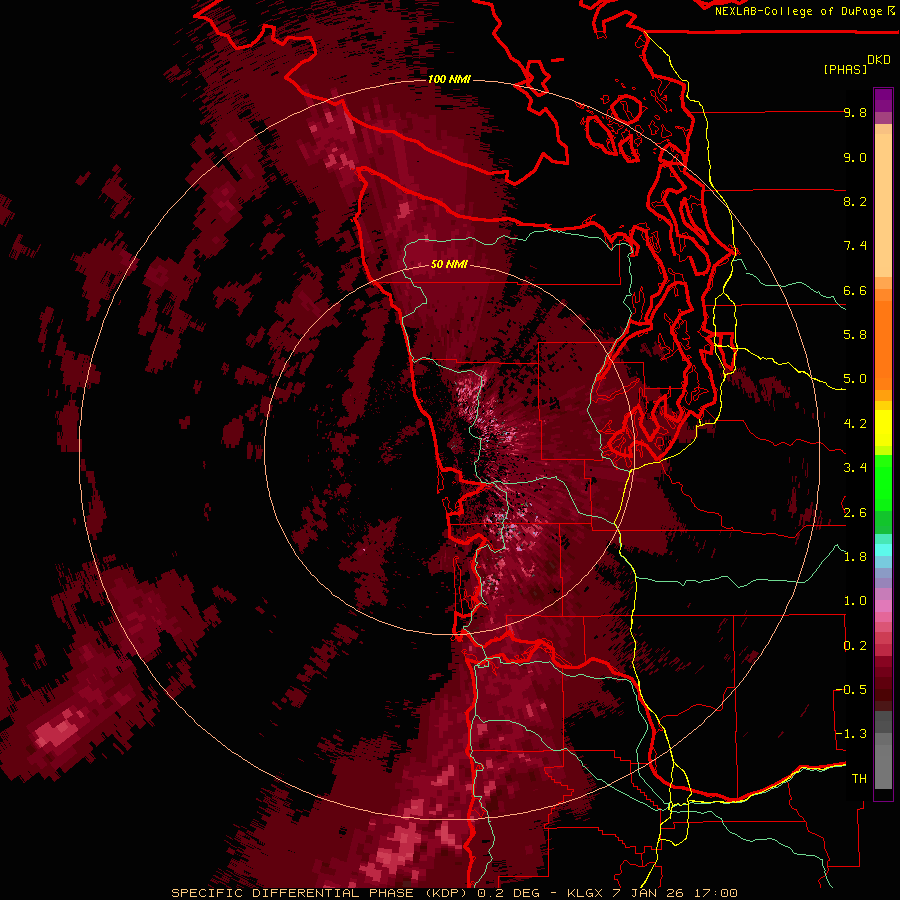Click the 1.8 legend value
900x900 pixels.
pos(855,557)
